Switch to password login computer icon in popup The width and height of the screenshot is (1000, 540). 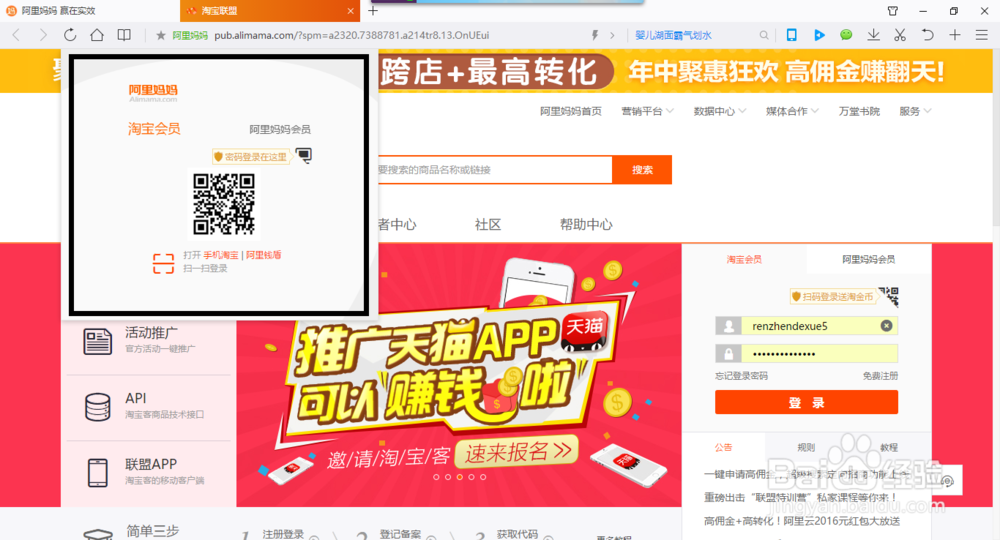click(x=304, y=156)
